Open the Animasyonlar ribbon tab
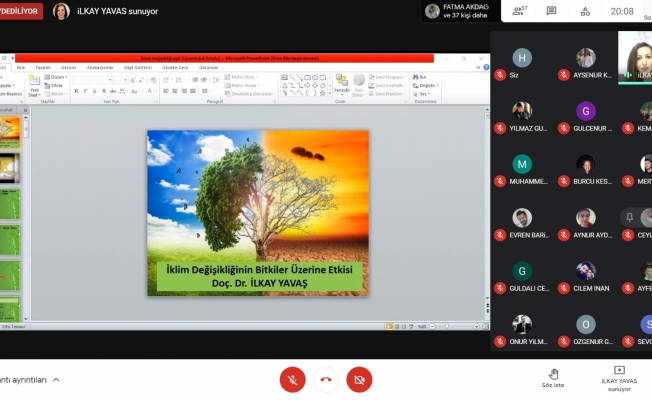This screenshot has height=400, width=652. click(x=101, y=67)
